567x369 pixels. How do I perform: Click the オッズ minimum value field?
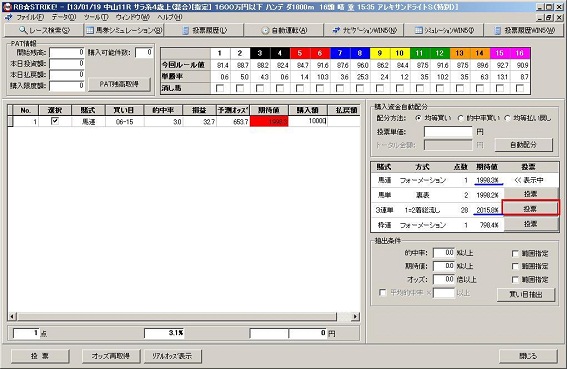(x=444, y=279)
